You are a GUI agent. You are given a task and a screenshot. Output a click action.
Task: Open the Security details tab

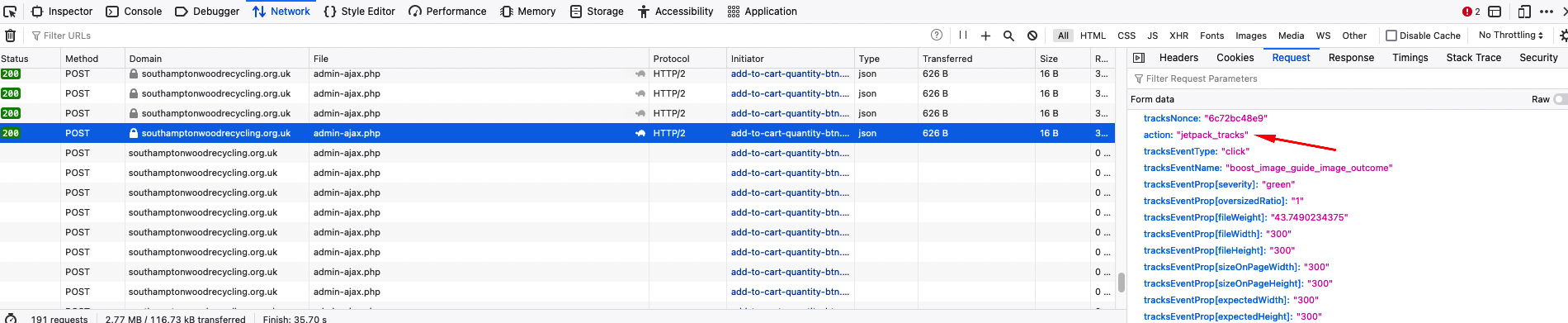[x=1538, y=58]
